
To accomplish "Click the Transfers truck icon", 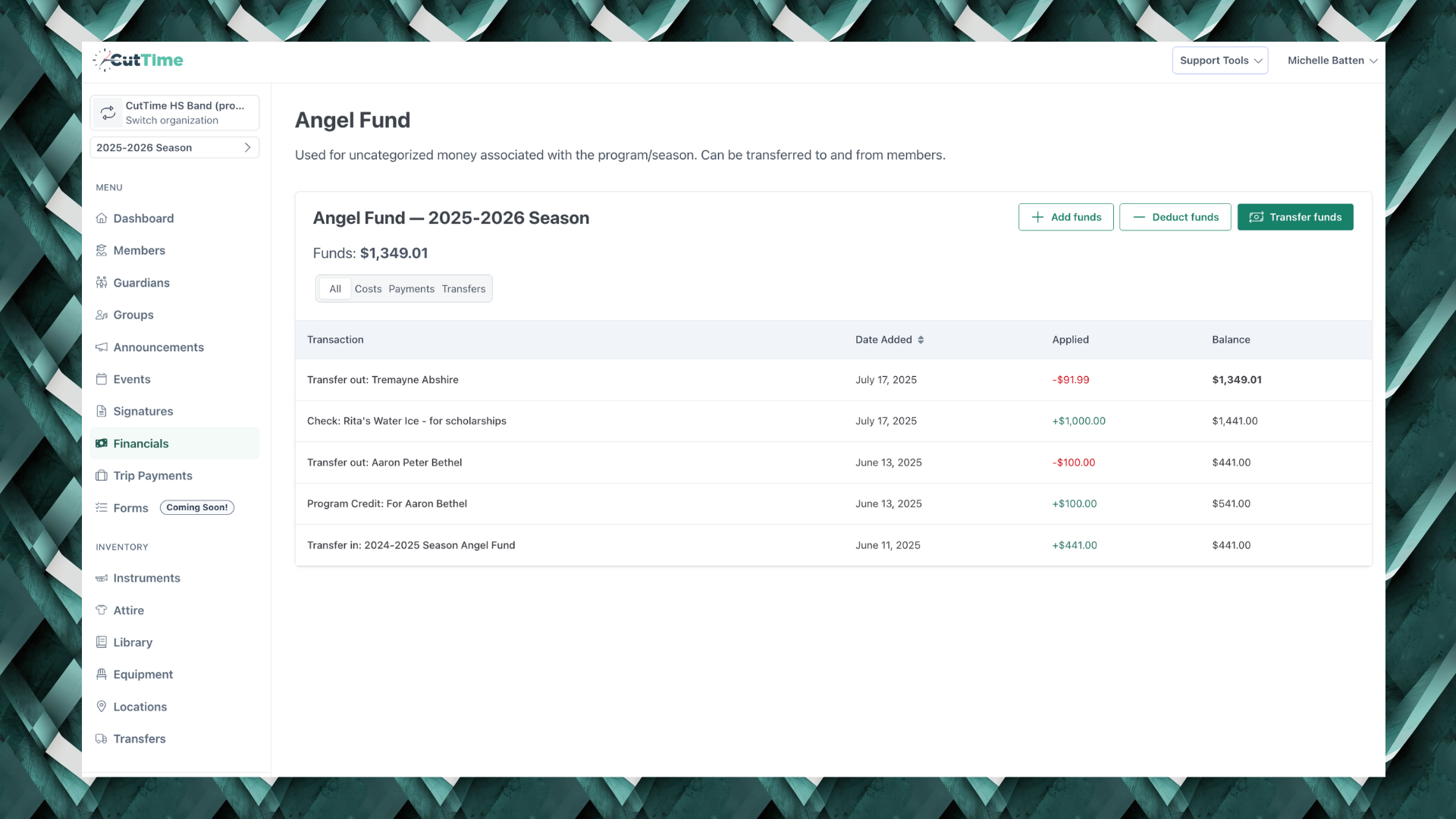I will 102,739.
